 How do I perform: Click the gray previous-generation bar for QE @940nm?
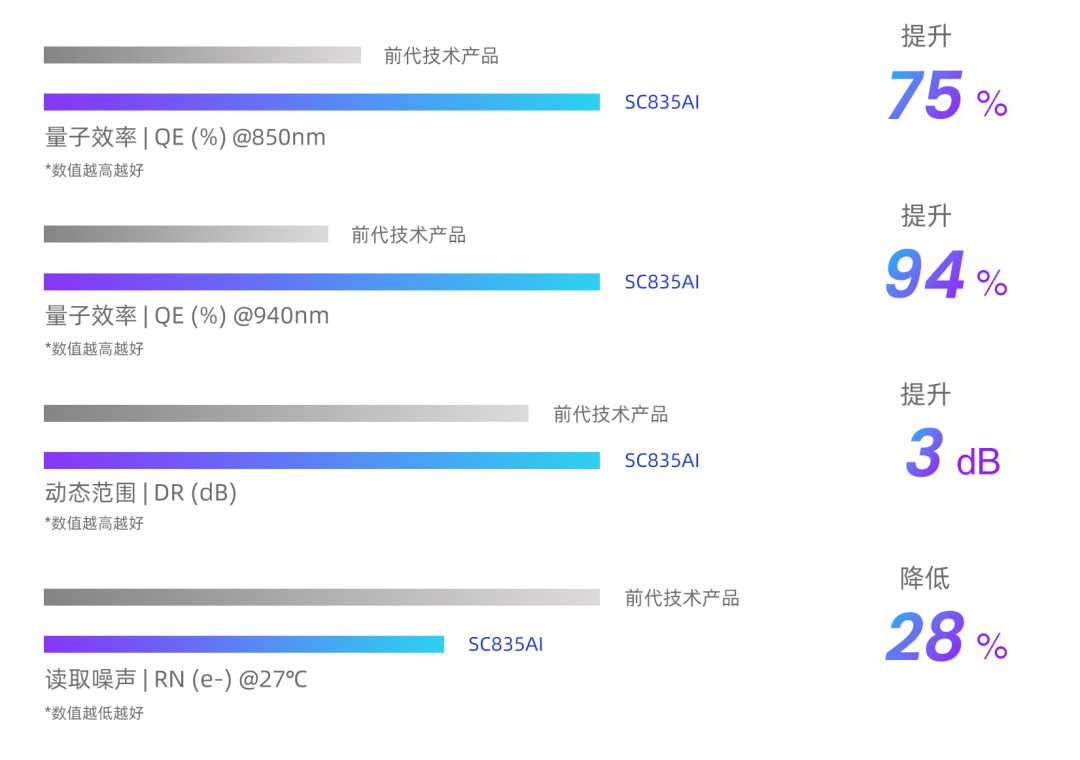[x=186, y=234]
